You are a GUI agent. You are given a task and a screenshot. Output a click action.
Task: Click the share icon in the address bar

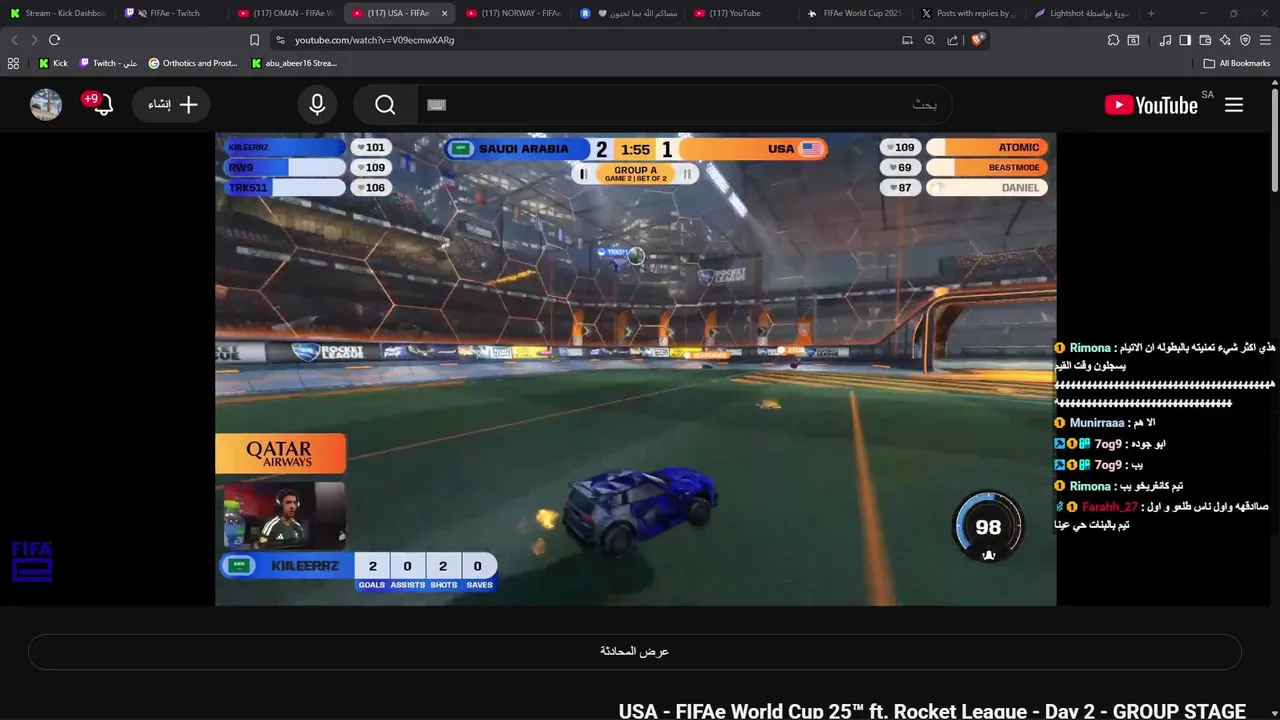tap(952, 40)
